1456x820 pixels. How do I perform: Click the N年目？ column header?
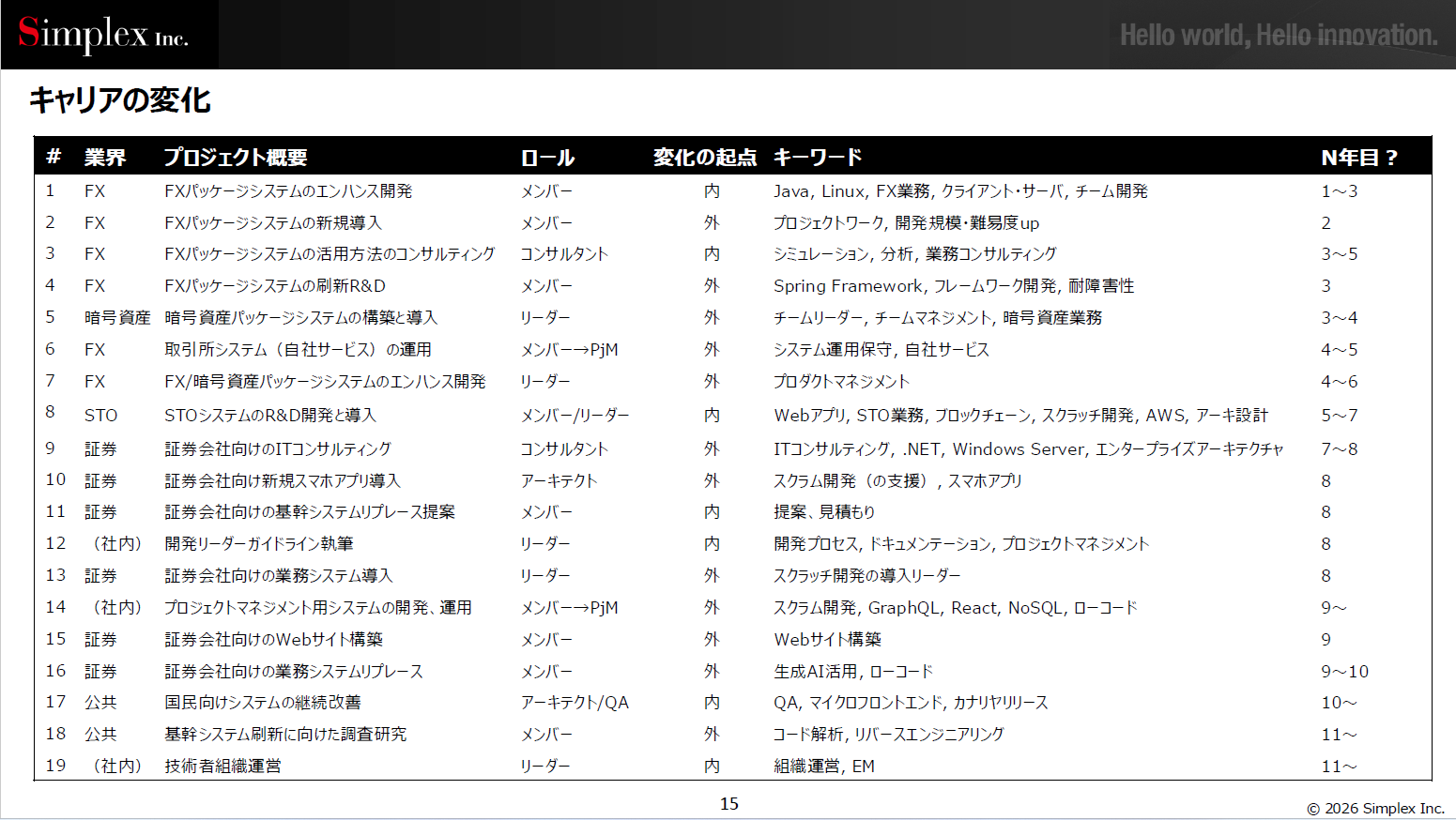pyautogui.click(x=1358, y=158)
